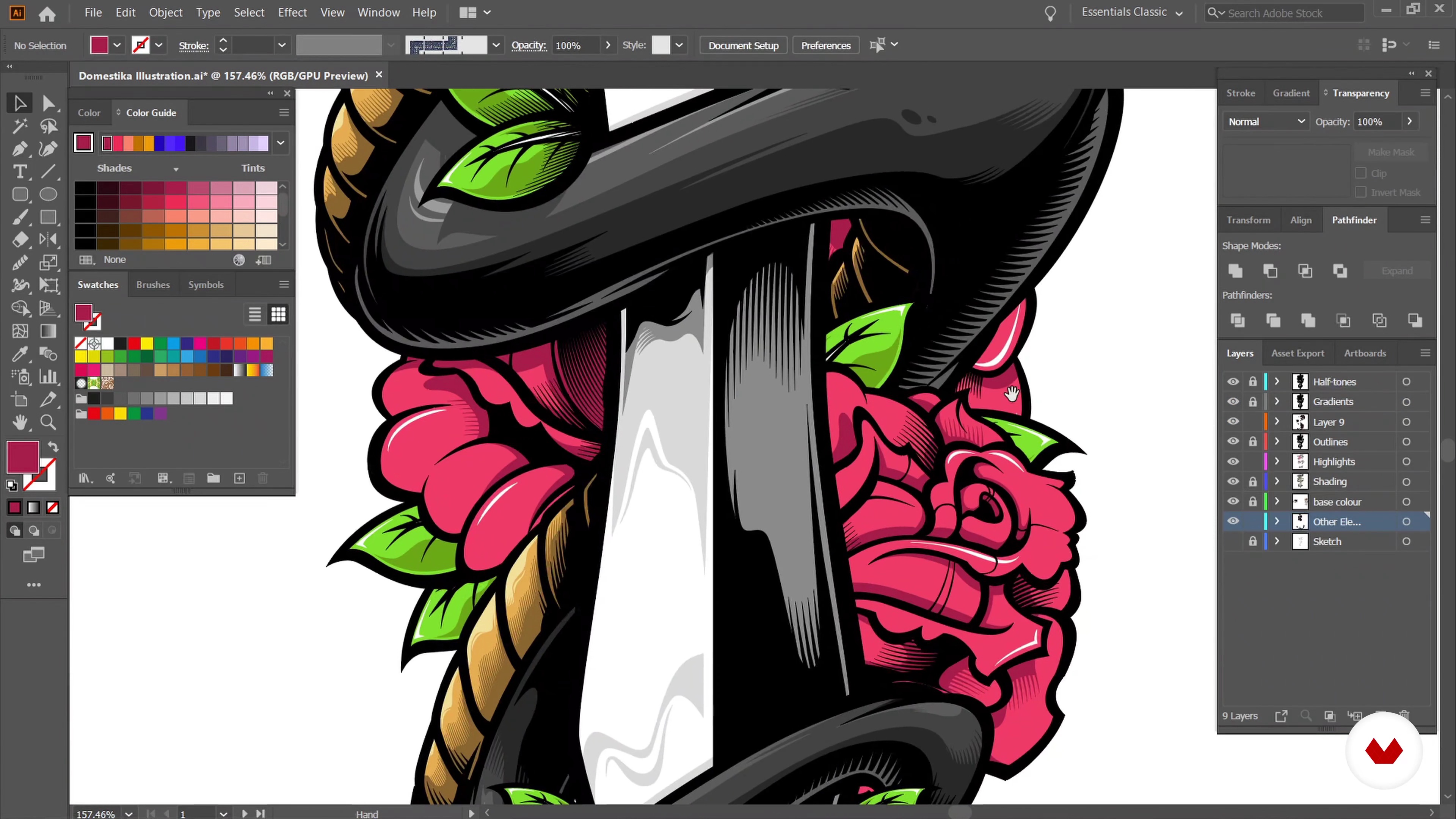The image size is (1456, 819).
Task: Open the Discover lightbulb icon
Action: point(1050,13)
